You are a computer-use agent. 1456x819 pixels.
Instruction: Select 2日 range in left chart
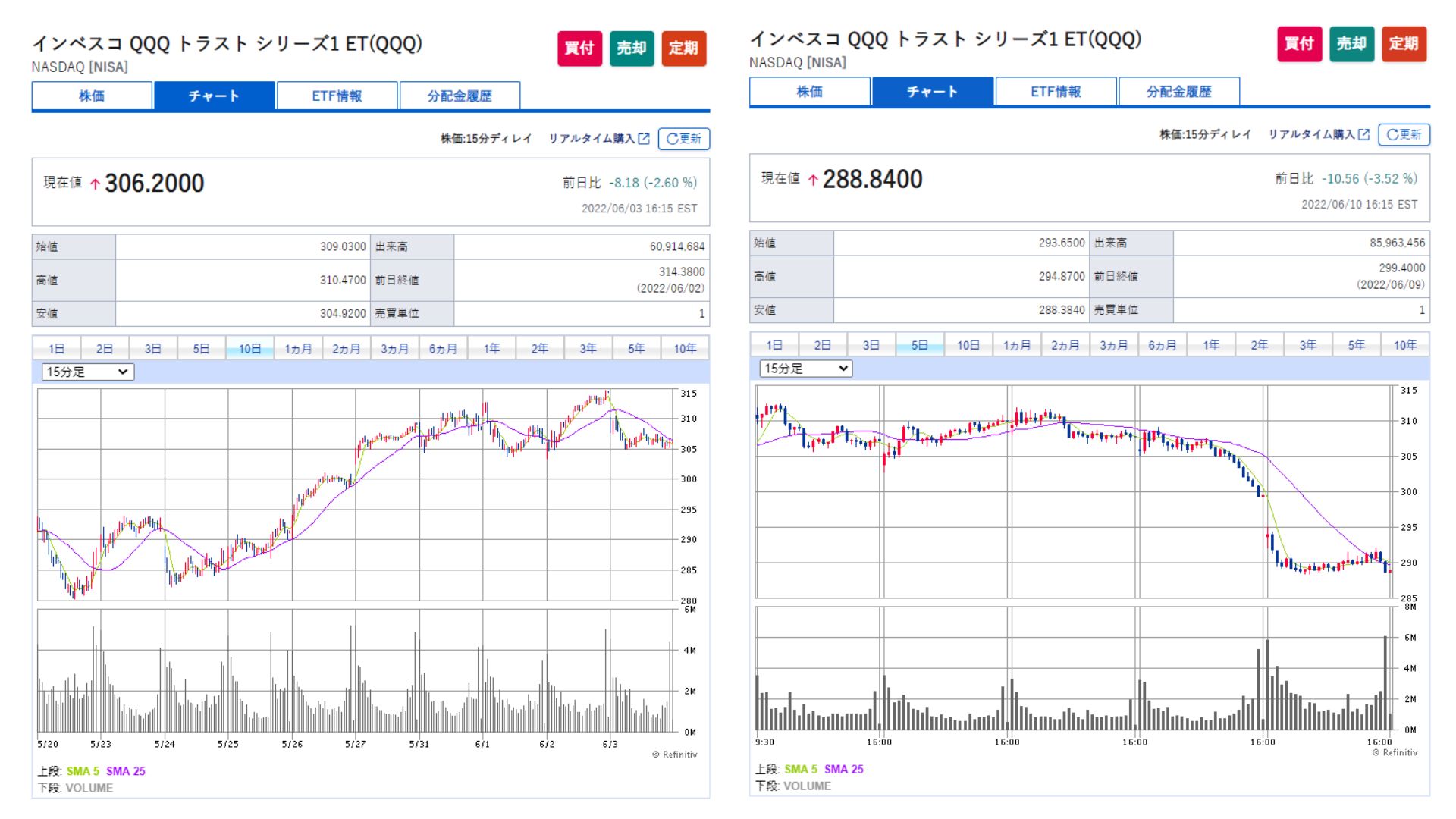tap(105, 348)
